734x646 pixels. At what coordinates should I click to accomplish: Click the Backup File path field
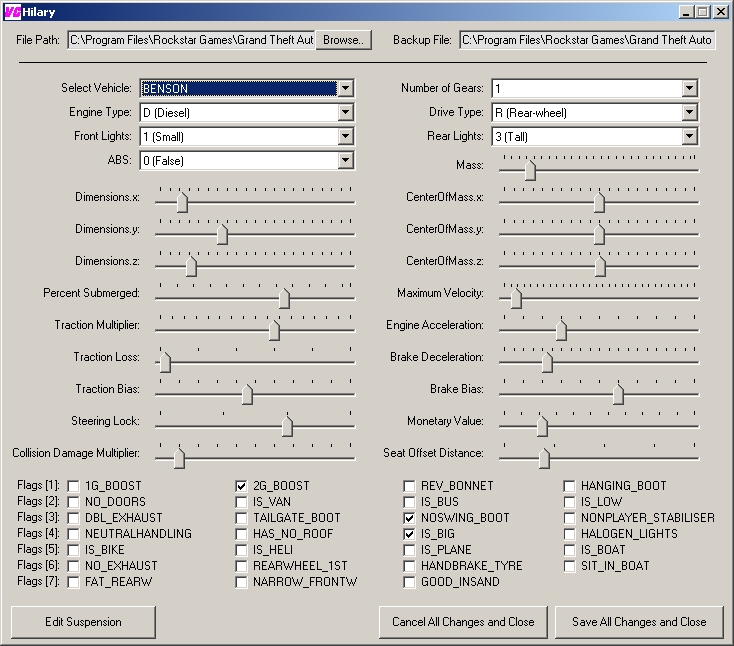click(587, 40)
